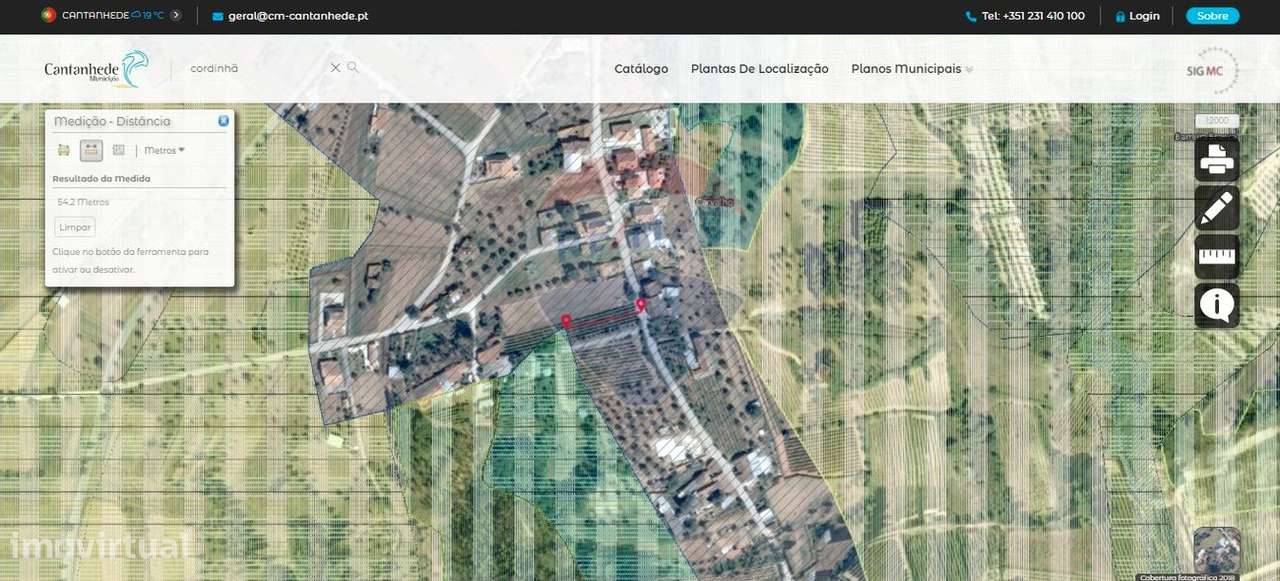This screenshot has height=581, width=1280.
Task: Click the geral@cm-cantanhede.pt email link
Action: (x=298, y=16)
